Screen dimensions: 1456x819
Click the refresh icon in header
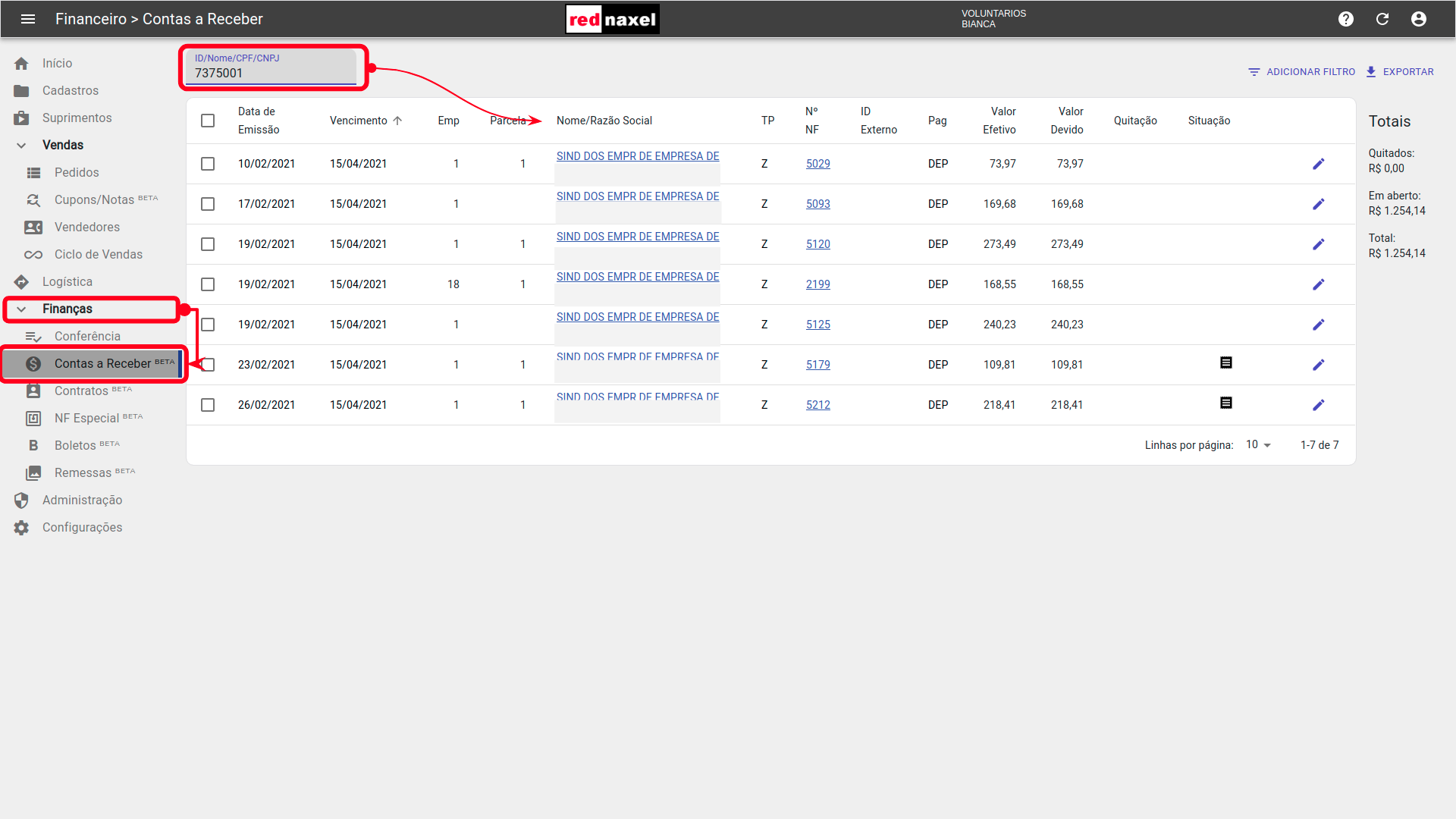tap(1382, 19)
